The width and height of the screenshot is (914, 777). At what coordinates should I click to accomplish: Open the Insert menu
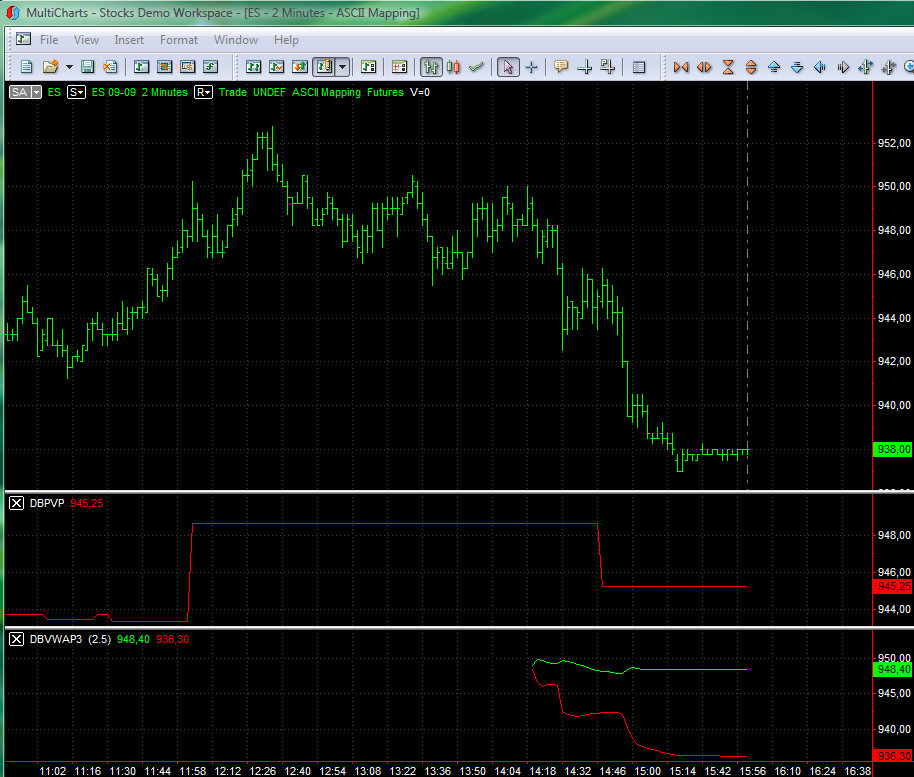pos(129,40)
